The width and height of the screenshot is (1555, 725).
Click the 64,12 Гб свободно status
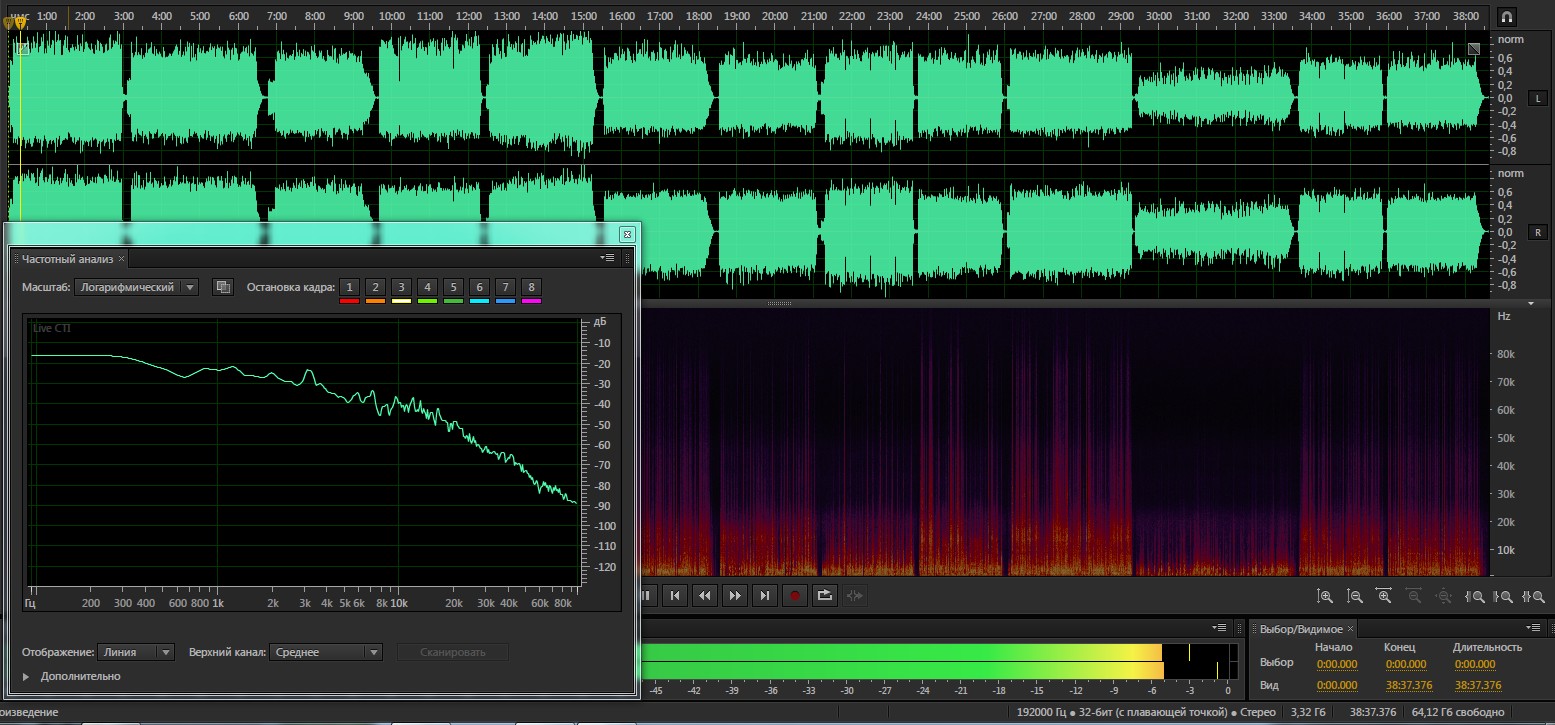[x=1458, y=712]
